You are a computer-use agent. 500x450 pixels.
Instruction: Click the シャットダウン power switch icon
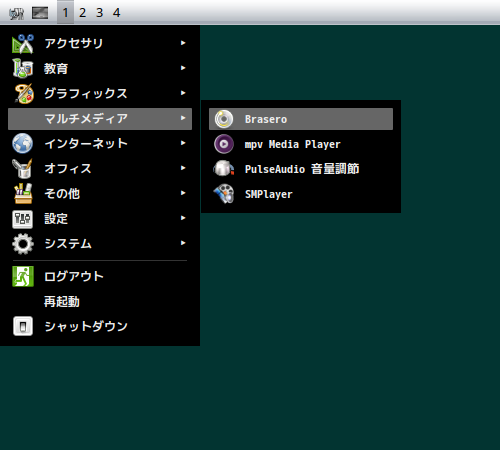23,326
